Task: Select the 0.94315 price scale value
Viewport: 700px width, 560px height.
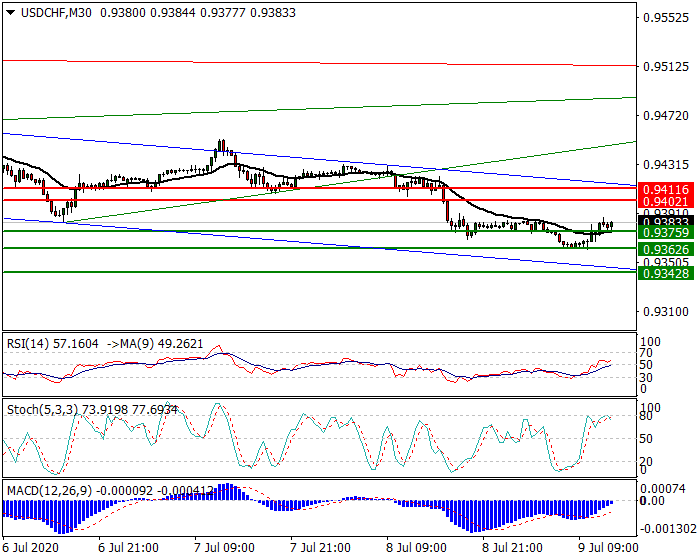Action: [x=666, y=165]
